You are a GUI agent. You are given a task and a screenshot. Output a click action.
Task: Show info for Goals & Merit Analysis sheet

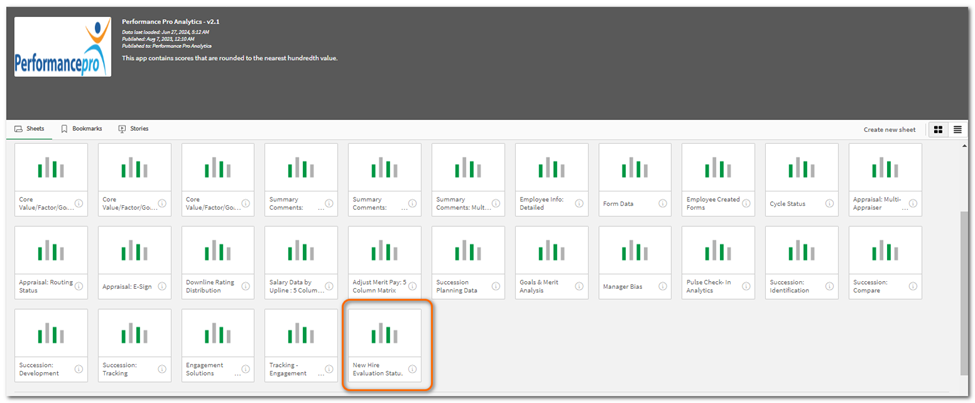point(579,286)
